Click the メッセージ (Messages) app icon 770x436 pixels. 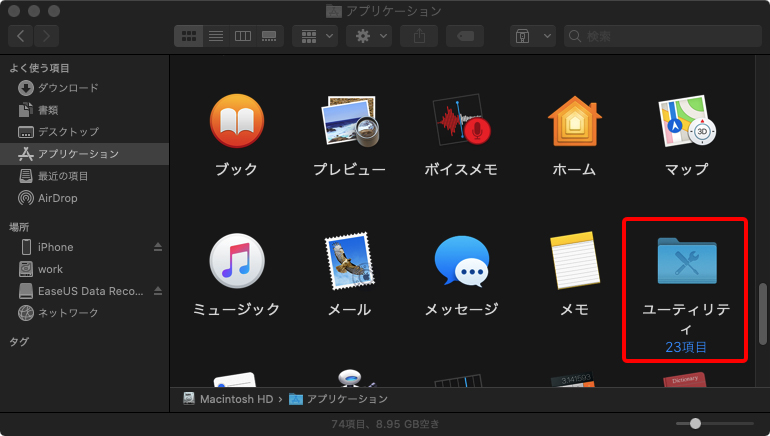[x=461, y=261]
